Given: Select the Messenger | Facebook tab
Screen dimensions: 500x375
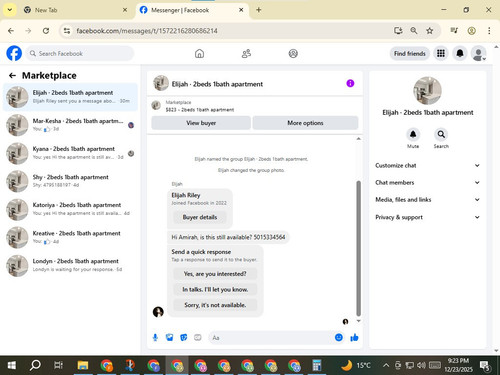Looking at the screenshot, I should point(192,10).
